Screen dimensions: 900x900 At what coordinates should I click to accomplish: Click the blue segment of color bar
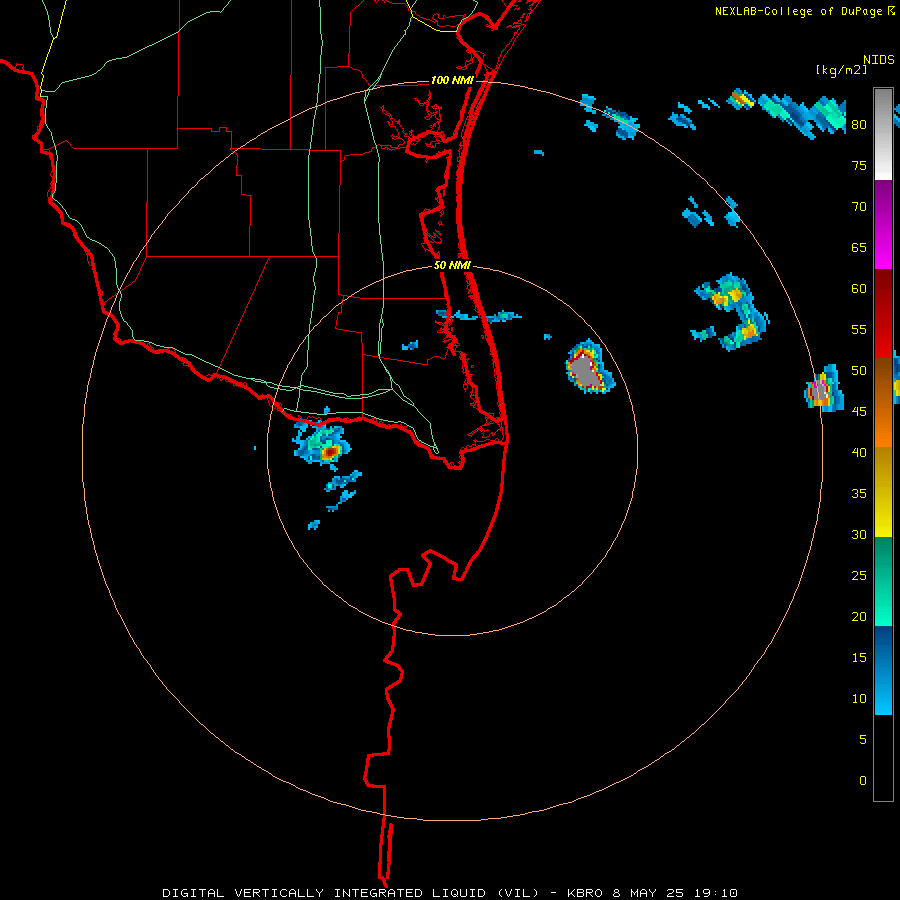point(883,670)
